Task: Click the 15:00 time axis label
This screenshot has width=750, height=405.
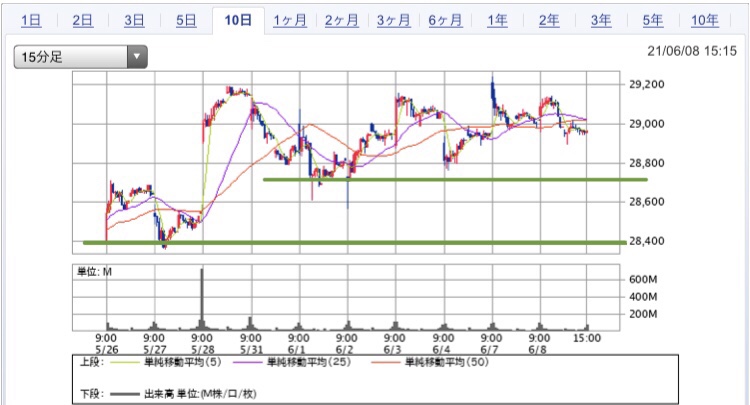Action: point(587,339)
